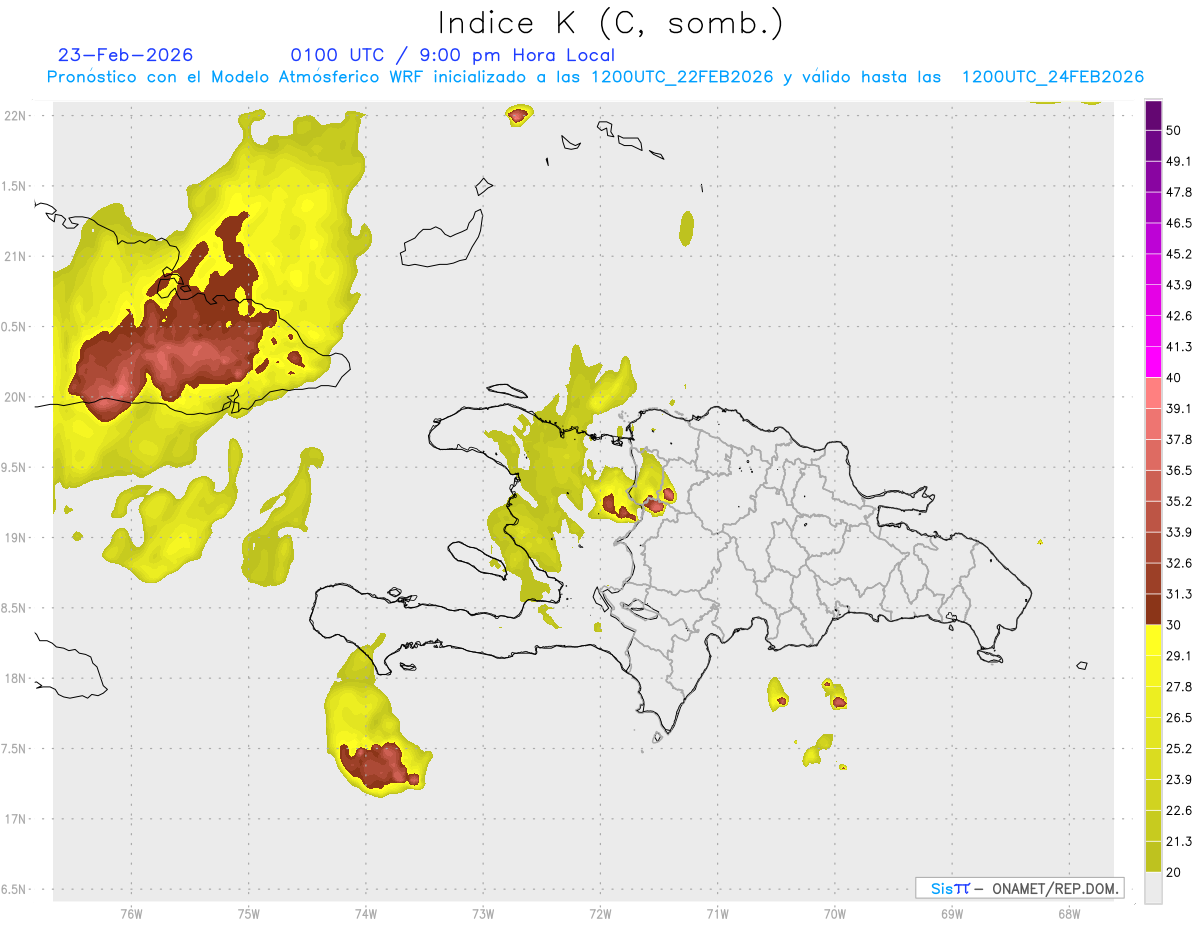Select the date text "23-Feb-2026"
Image resolution: width=1200 pixels, height=927 pixels.
click(x=125, y=55)
